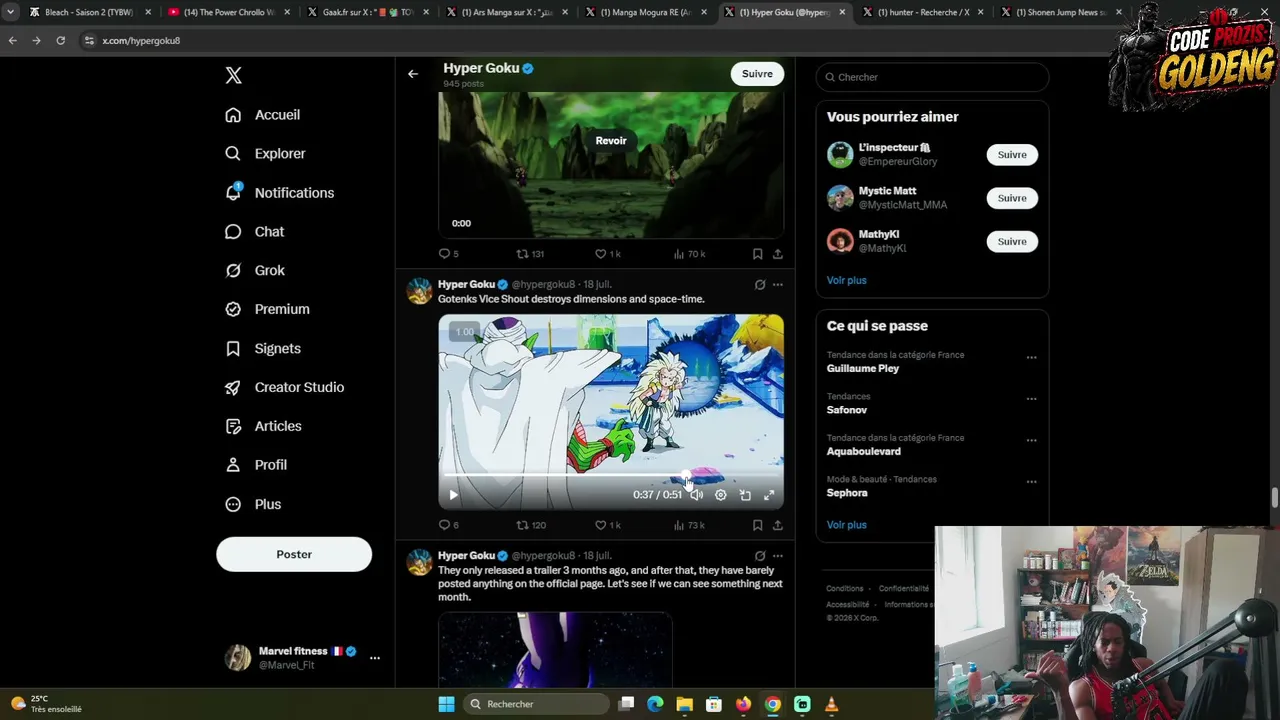Go to Profil in the sidebar
This screenshot has width=1280, height=720.
click(x=255, y=466)
